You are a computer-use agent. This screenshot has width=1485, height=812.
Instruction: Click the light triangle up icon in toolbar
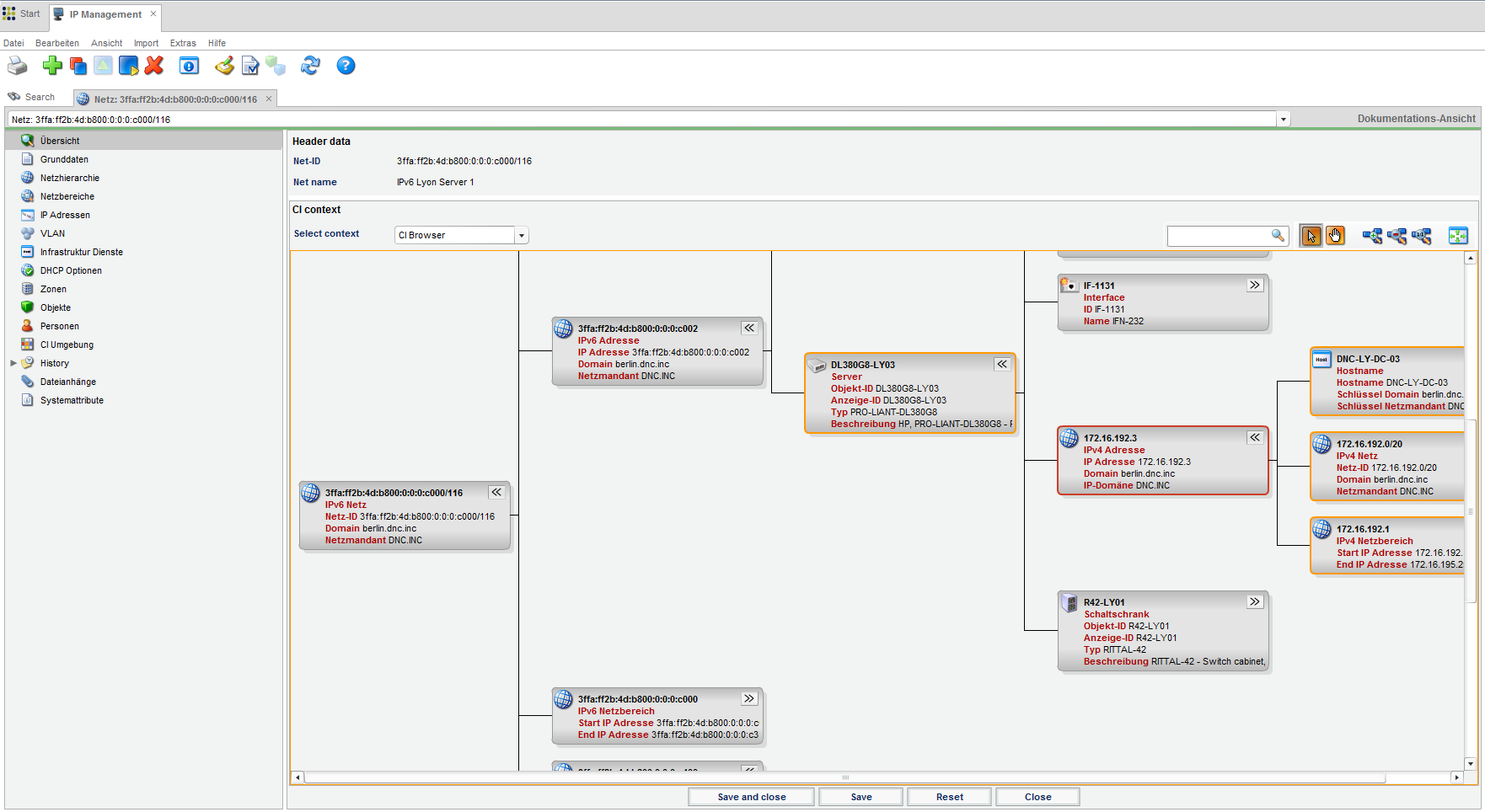[103, 66]
